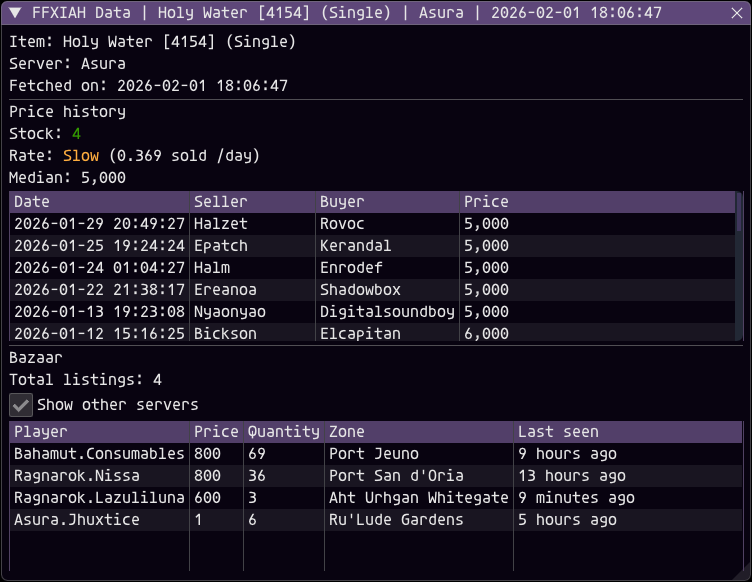This screenshot has height=582, width=752.
Task: Collapse the FFXIAH Data window triangle
Action: [15, 12]
